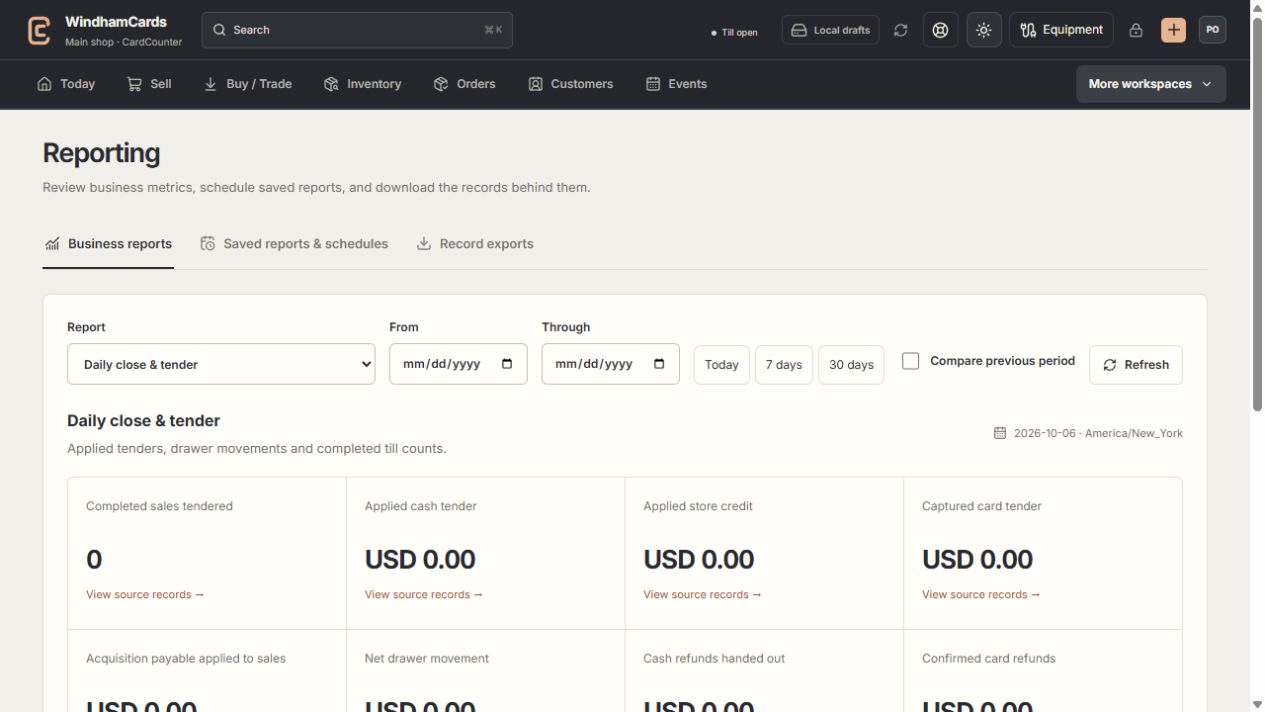
Task: Click the Refresh button
Action: pyautogui.click(x=1136, y=365)
